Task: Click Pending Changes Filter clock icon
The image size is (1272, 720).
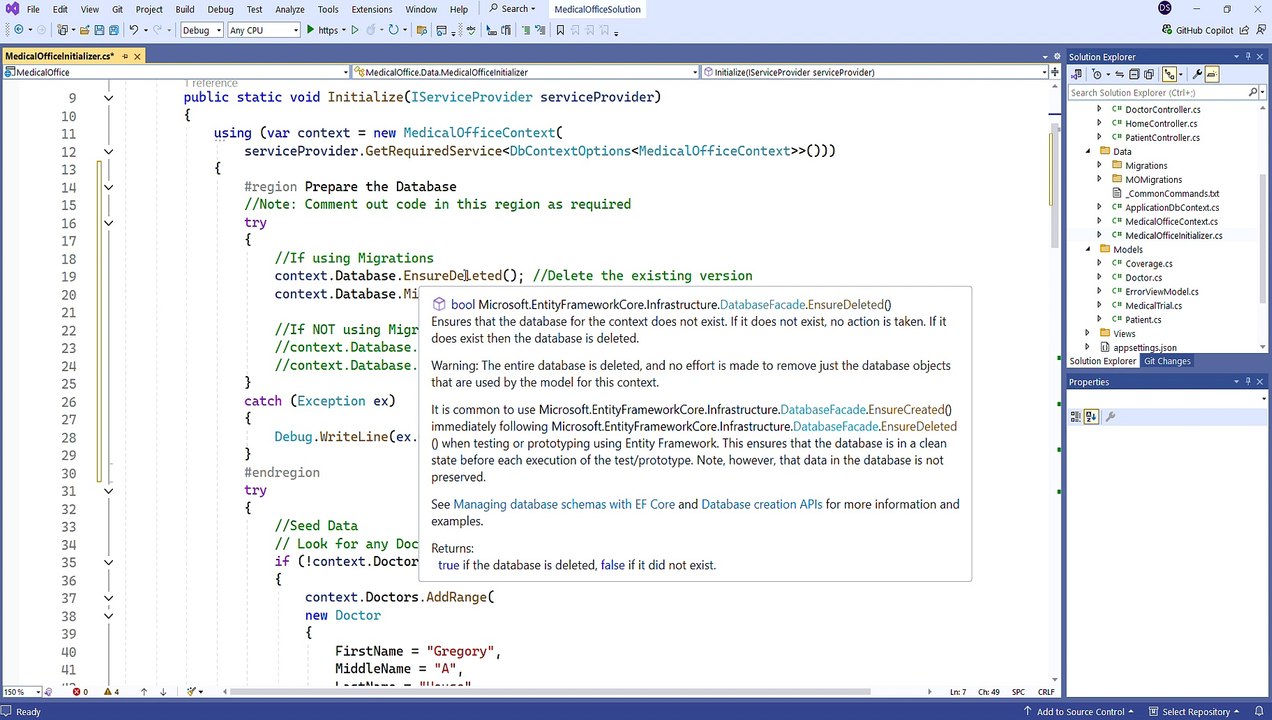Action: [1097, 74]
